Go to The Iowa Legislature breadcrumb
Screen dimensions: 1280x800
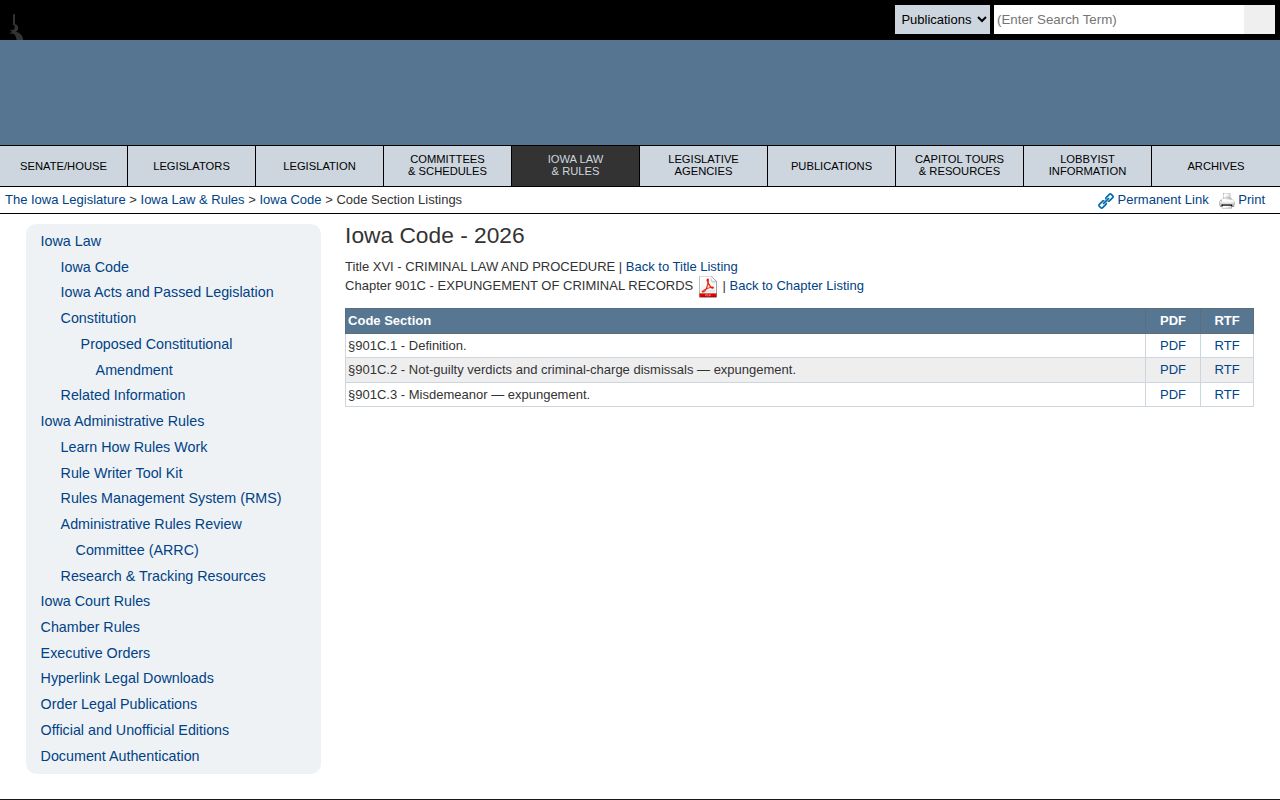tap(65, 200)
